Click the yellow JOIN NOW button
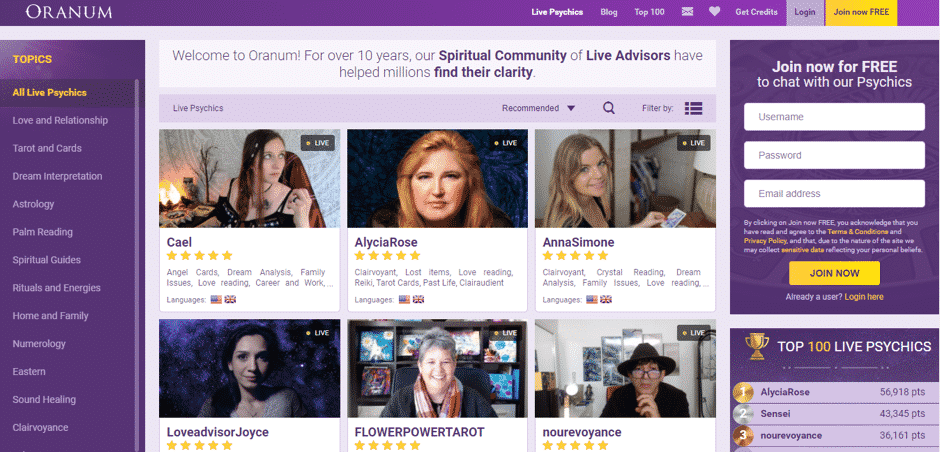The image size is (940, 452). pos(834,273)
